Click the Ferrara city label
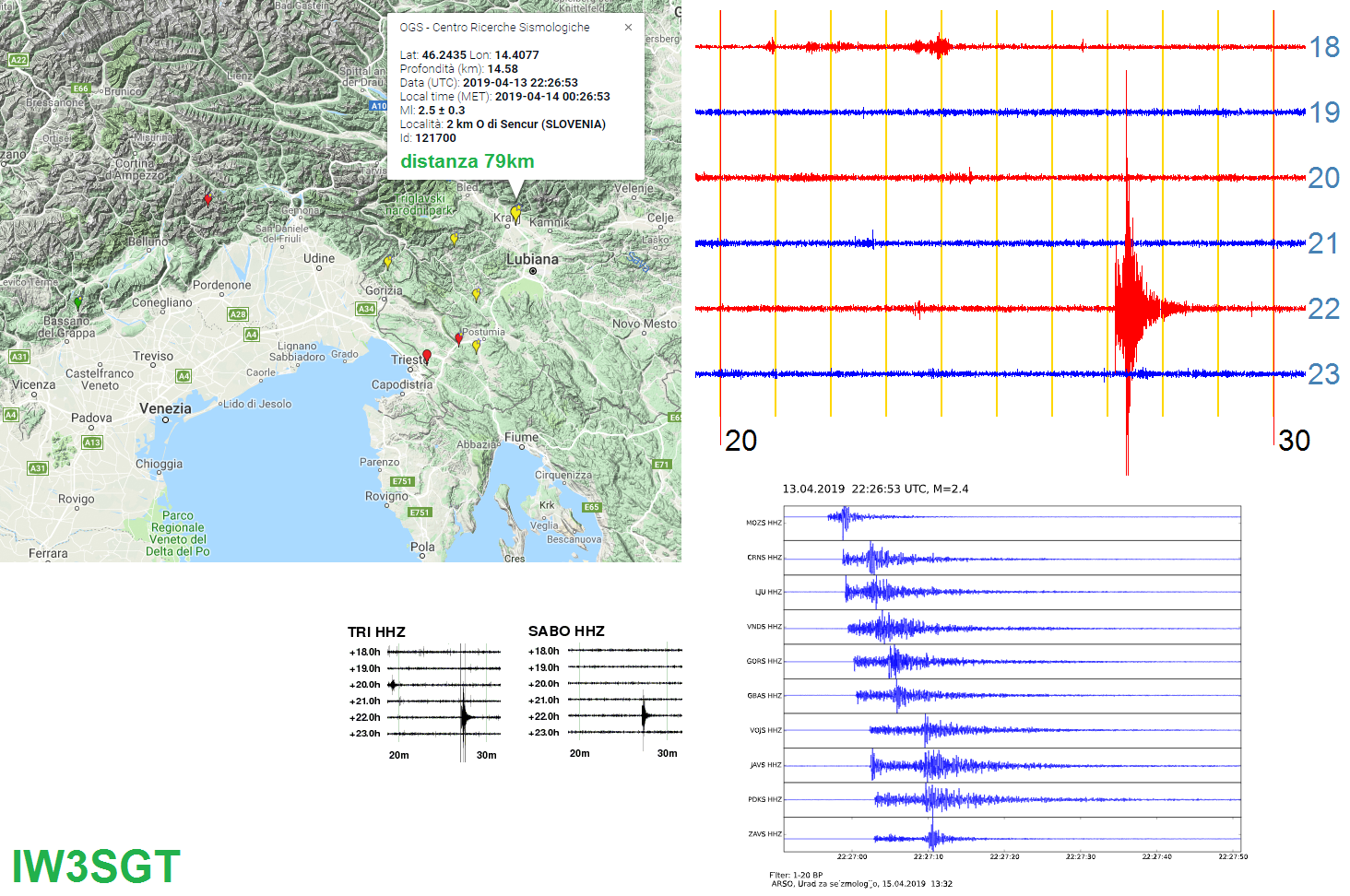 48,553
